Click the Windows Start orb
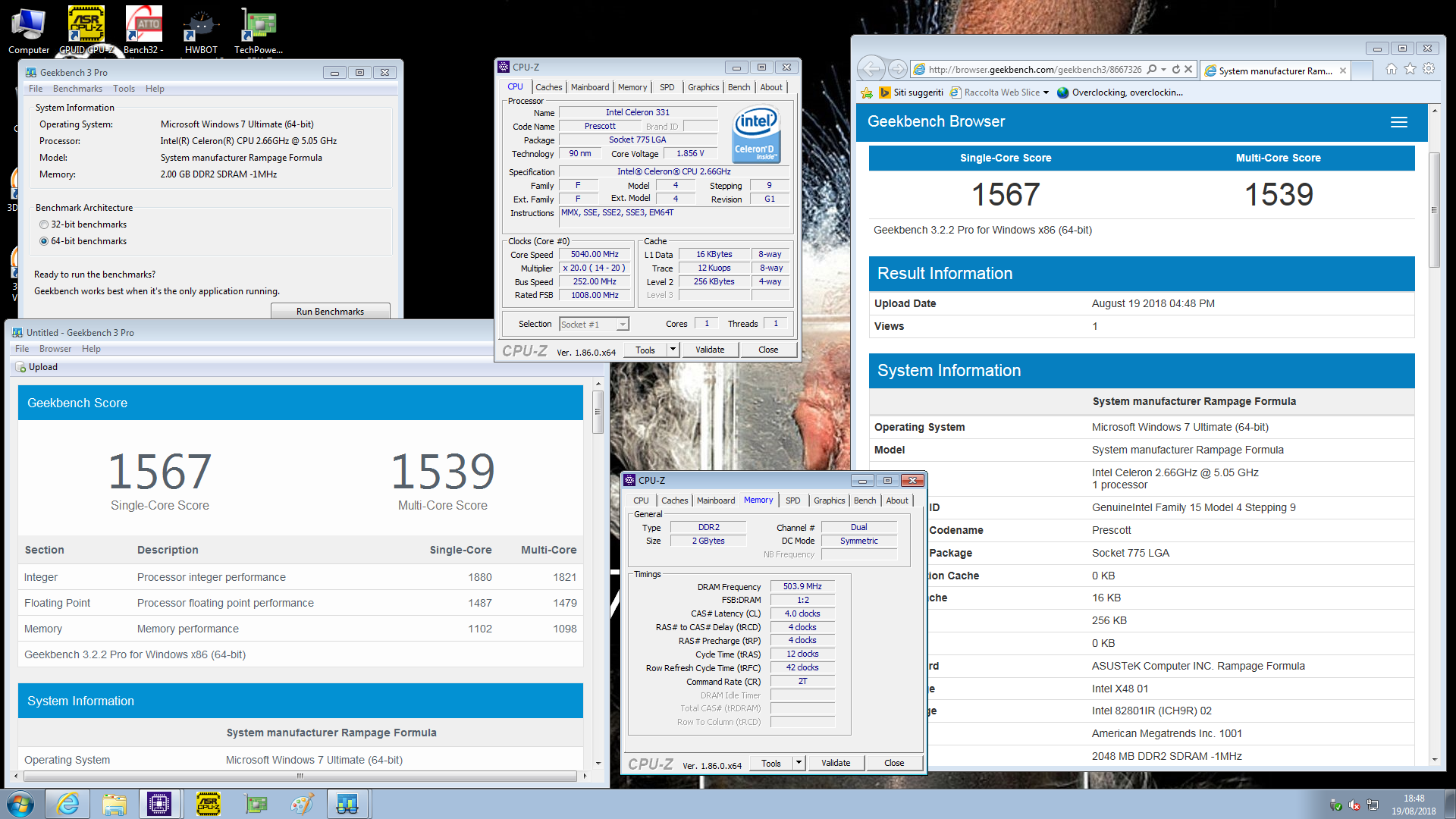The image size is (1456, 819). pyautogui.click(x=20, y=804)
